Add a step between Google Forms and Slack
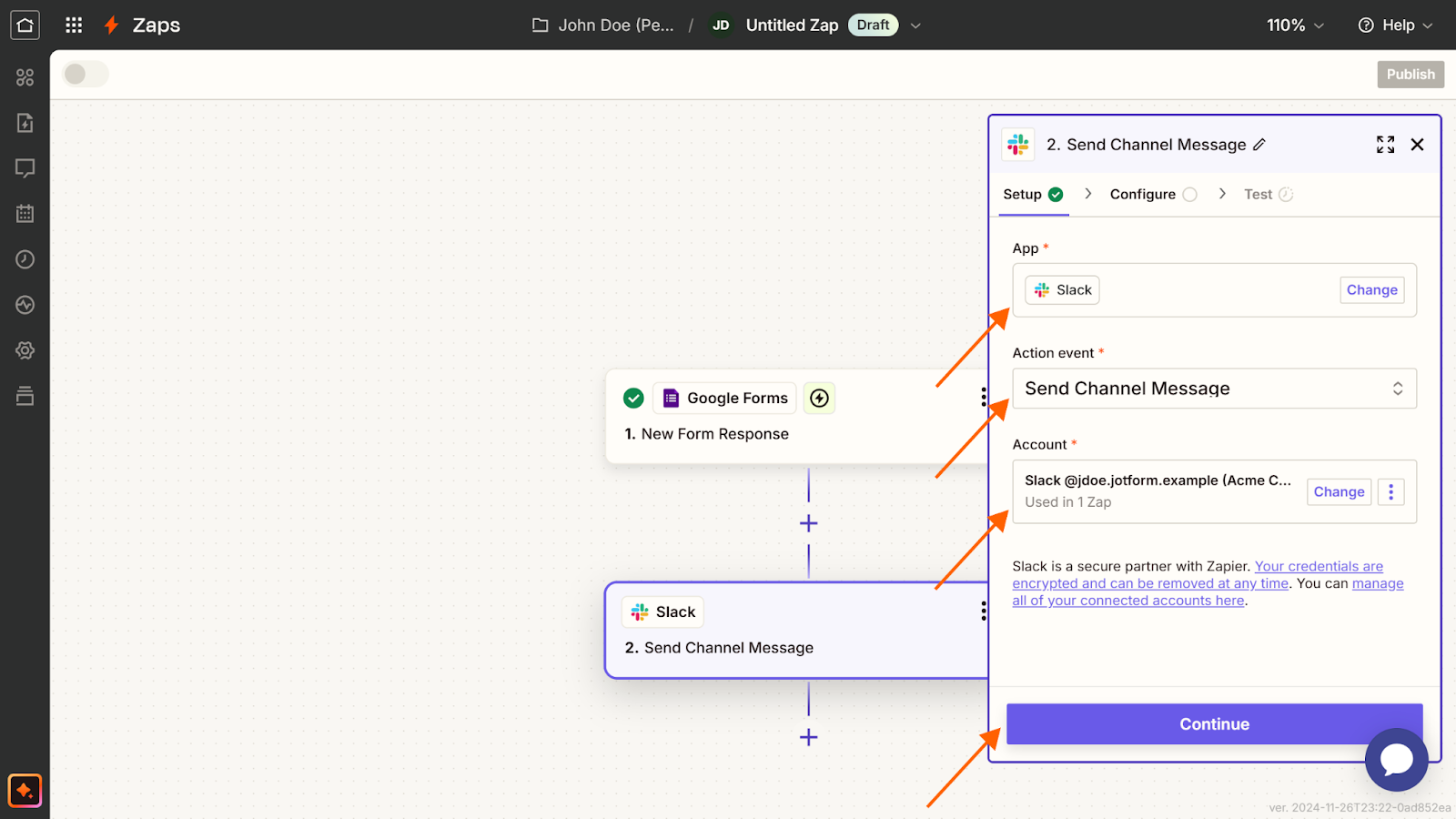The height and width of the screenshot is (819, 1456). click(808, 523)
